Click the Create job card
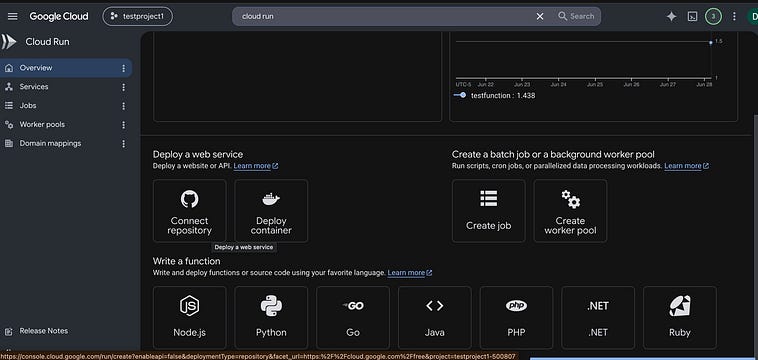Screen dimensions: 758x360 click(x=488, y=211)
